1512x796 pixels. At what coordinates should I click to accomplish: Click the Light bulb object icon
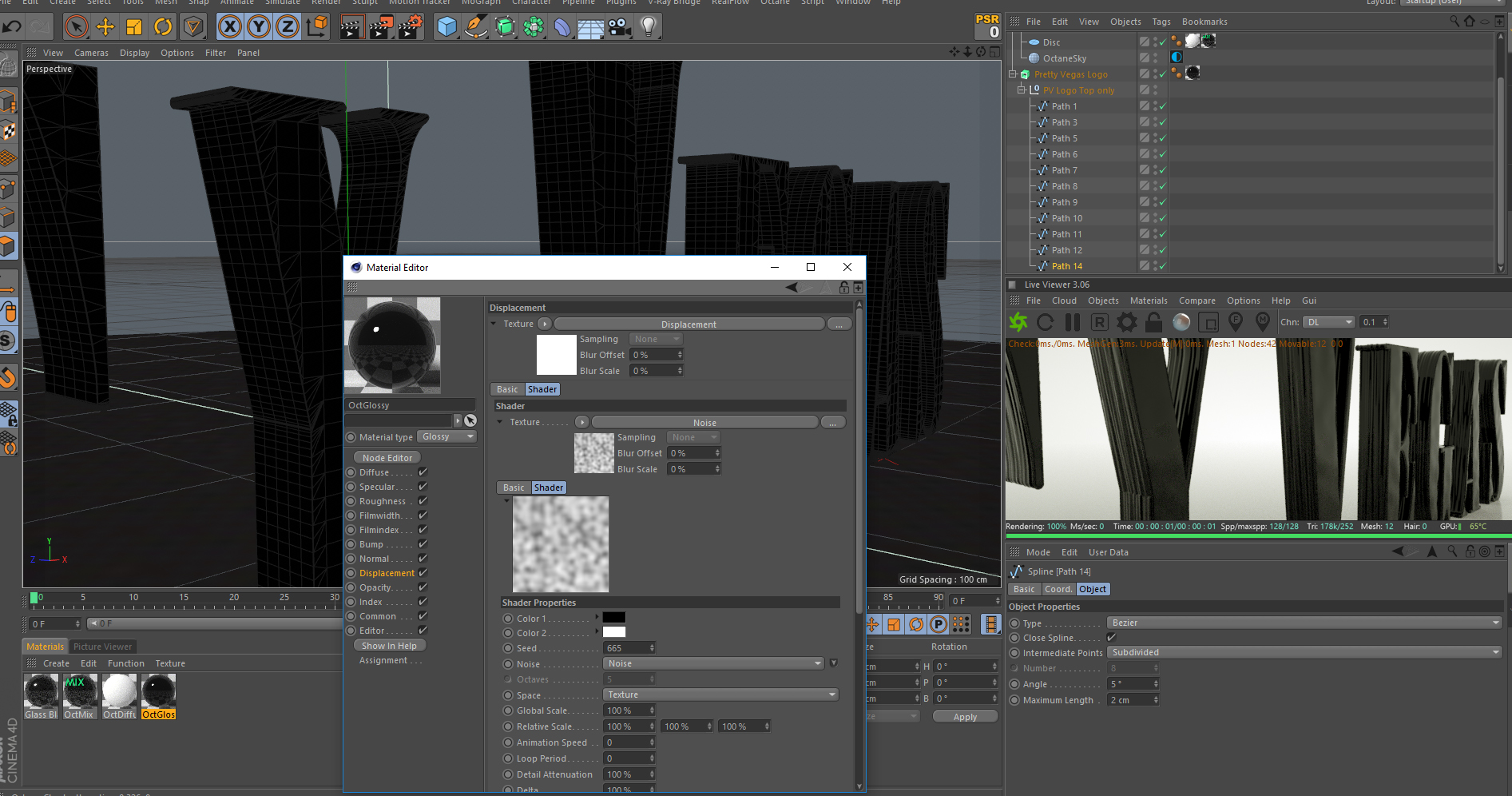click(649, 27)
